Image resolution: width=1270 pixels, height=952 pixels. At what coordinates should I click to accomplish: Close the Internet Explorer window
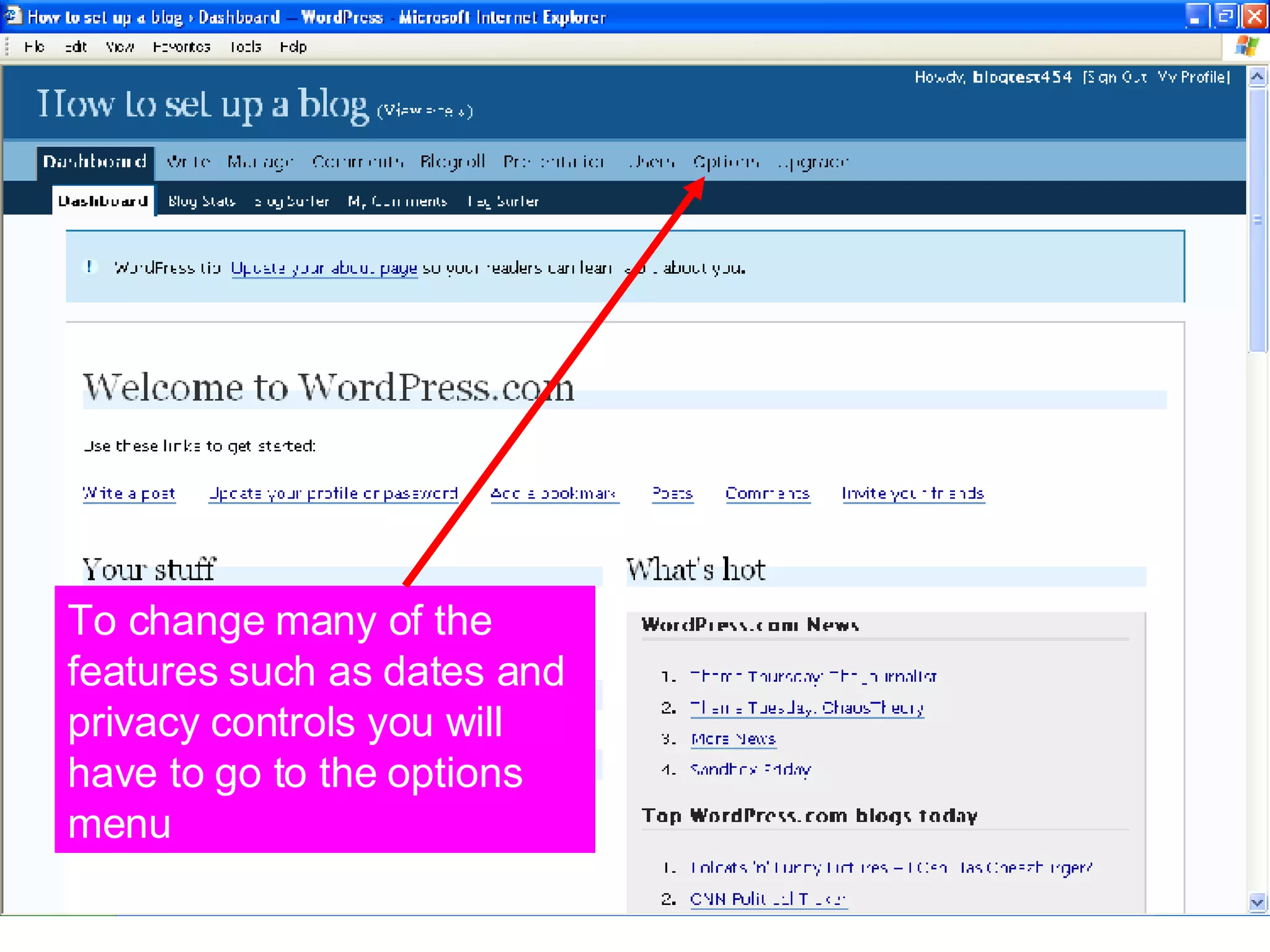tap(1254, 16)
